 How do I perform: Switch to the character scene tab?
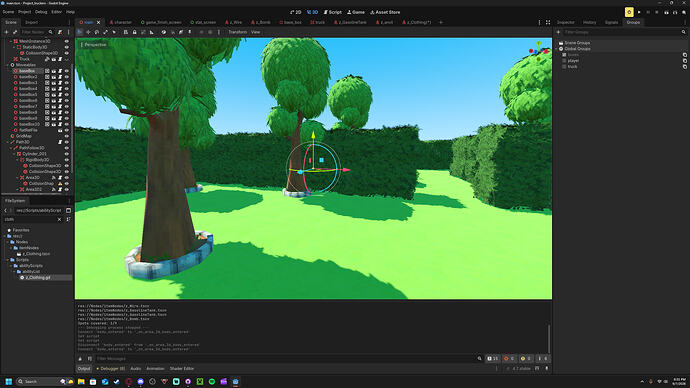(x=121, y=22)
